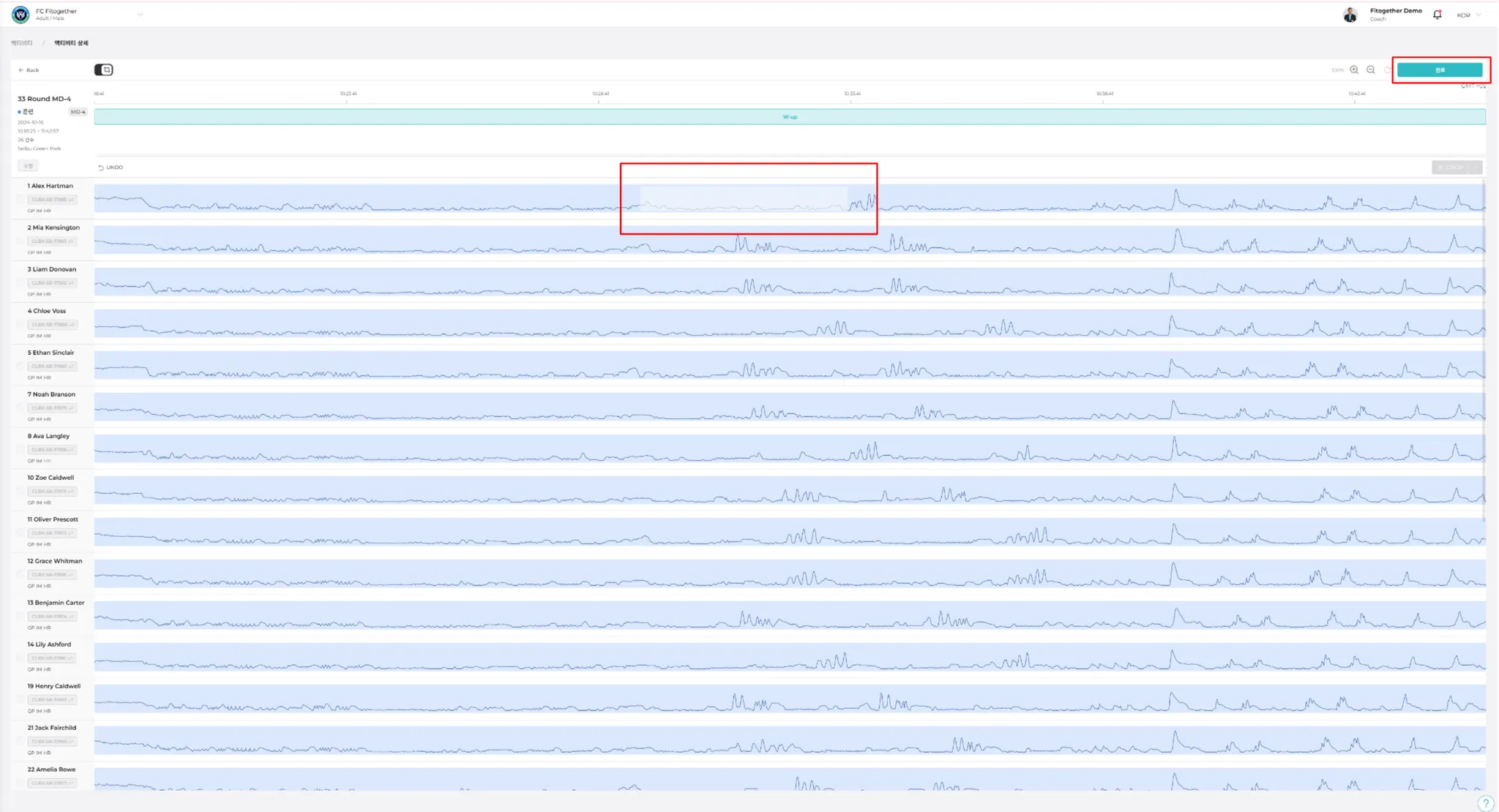Toggle the crop mode switch
The height and width of the screenshot is (812, 1499).
click(x=103, y=69)
